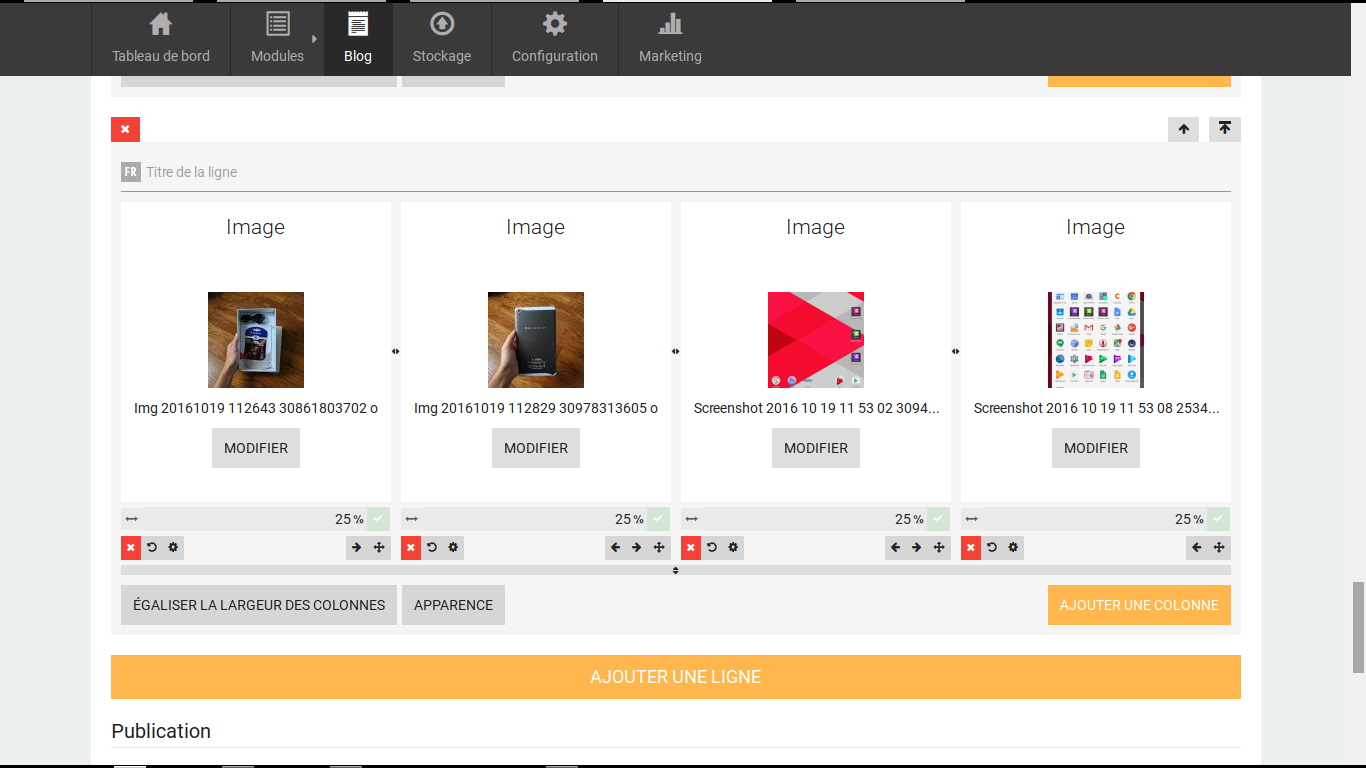Click the AJOUTER UNE LIGNE button
The image size is (1366, 768).
pyautogui.click(x=676, y=677)
